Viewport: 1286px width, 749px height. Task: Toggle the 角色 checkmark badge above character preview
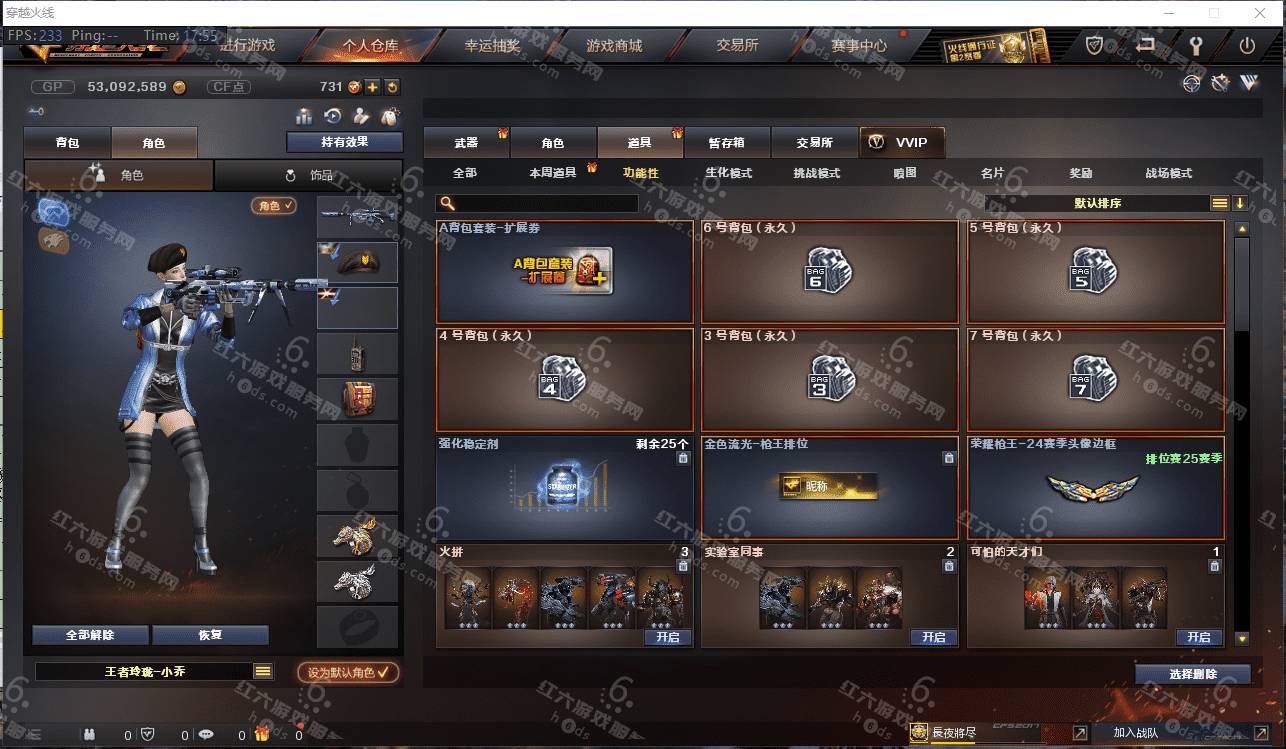[273, 205]
